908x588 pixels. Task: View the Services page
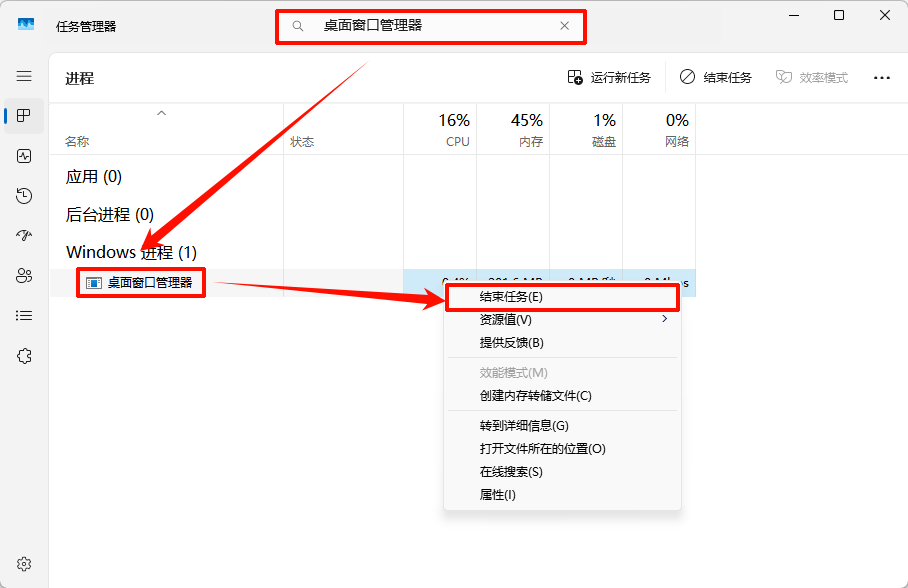22,355
